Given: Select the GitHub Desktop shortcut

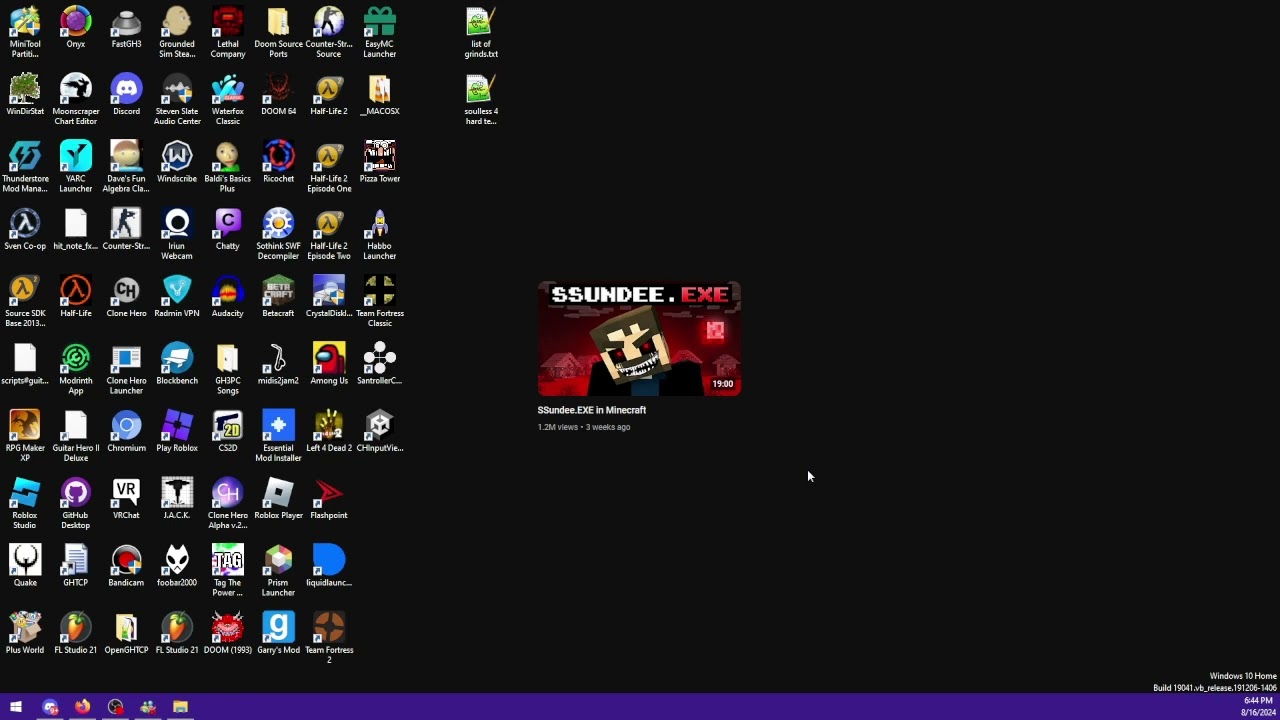Looking at the screenshot, I should click(x=75, y=503).
